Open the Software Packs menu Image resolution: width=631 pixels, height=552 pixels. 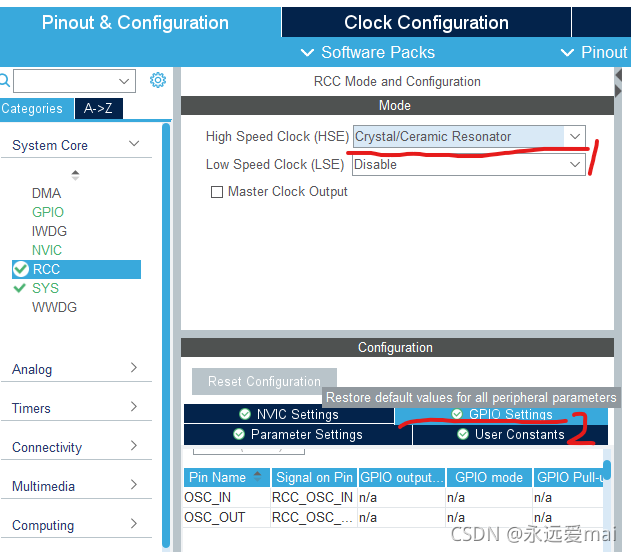[368, 52]
